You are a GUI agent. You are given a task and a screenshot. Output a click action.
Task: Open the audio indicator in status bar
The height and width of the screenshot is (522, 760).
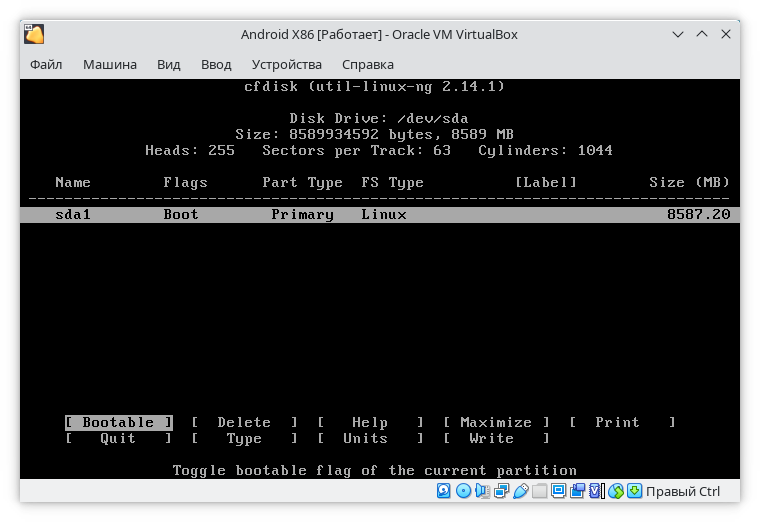coord(483,491)
